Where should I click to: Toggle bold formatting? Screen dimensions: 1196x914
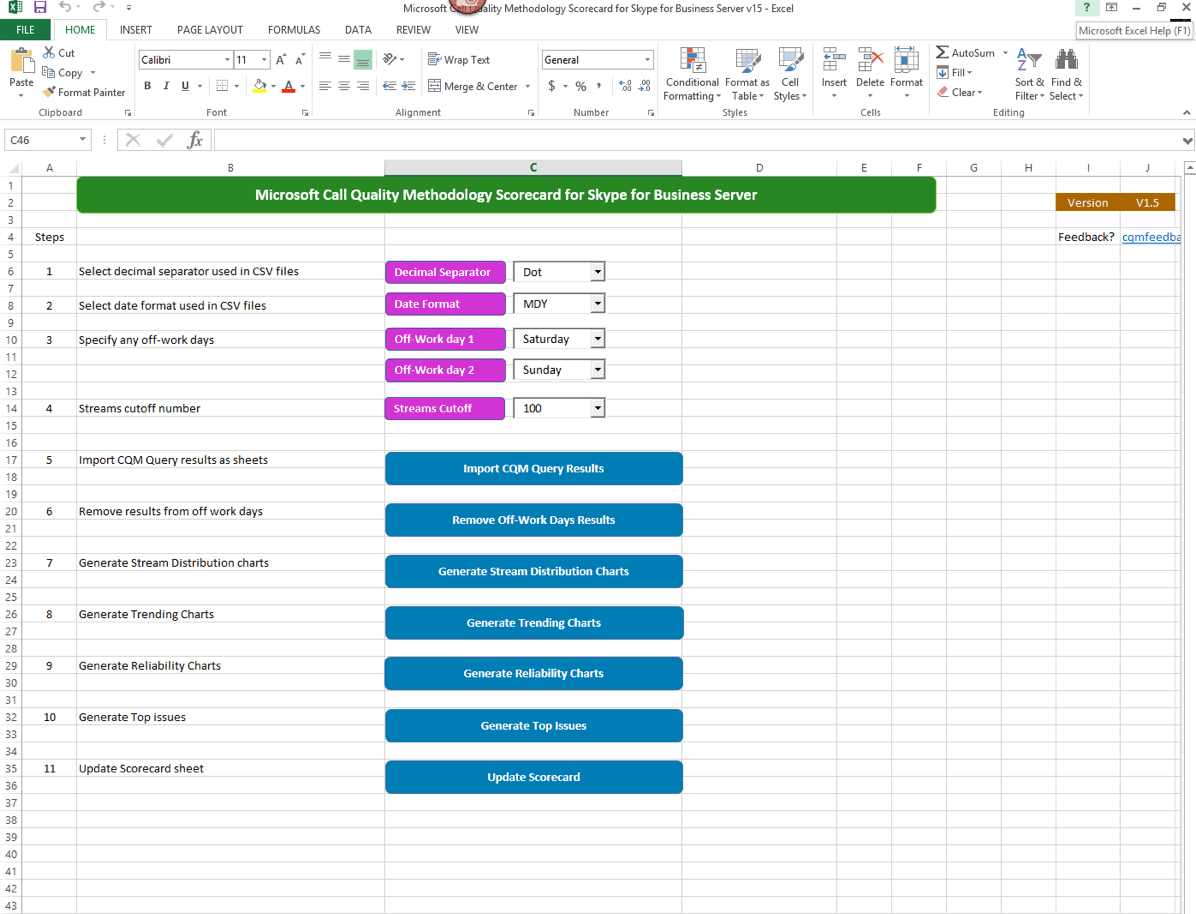[x=146, y=85]
